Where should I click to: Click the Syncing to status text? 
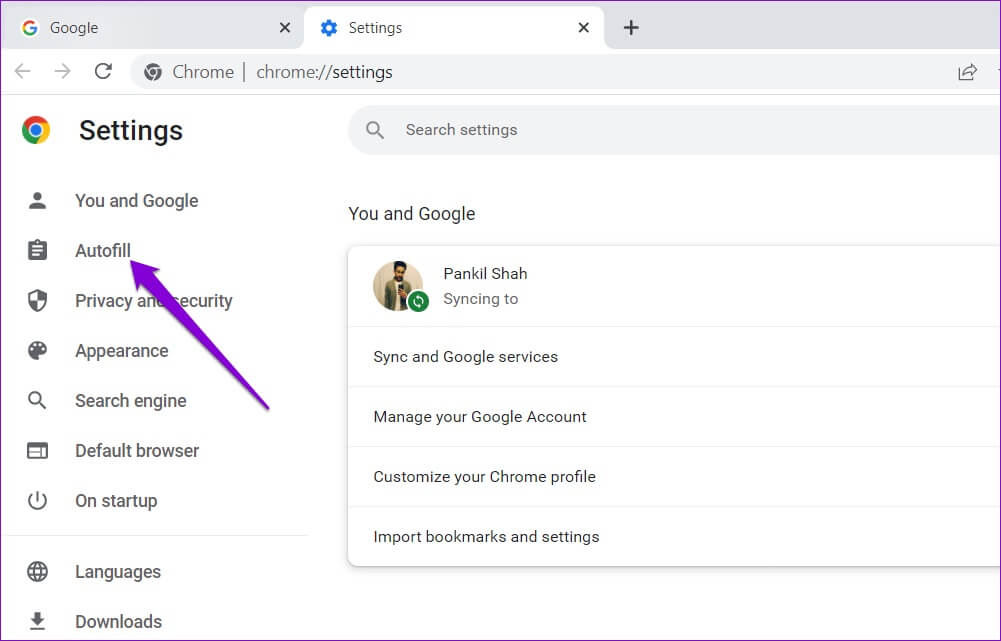pyautogui.click(x=480, y=299)
